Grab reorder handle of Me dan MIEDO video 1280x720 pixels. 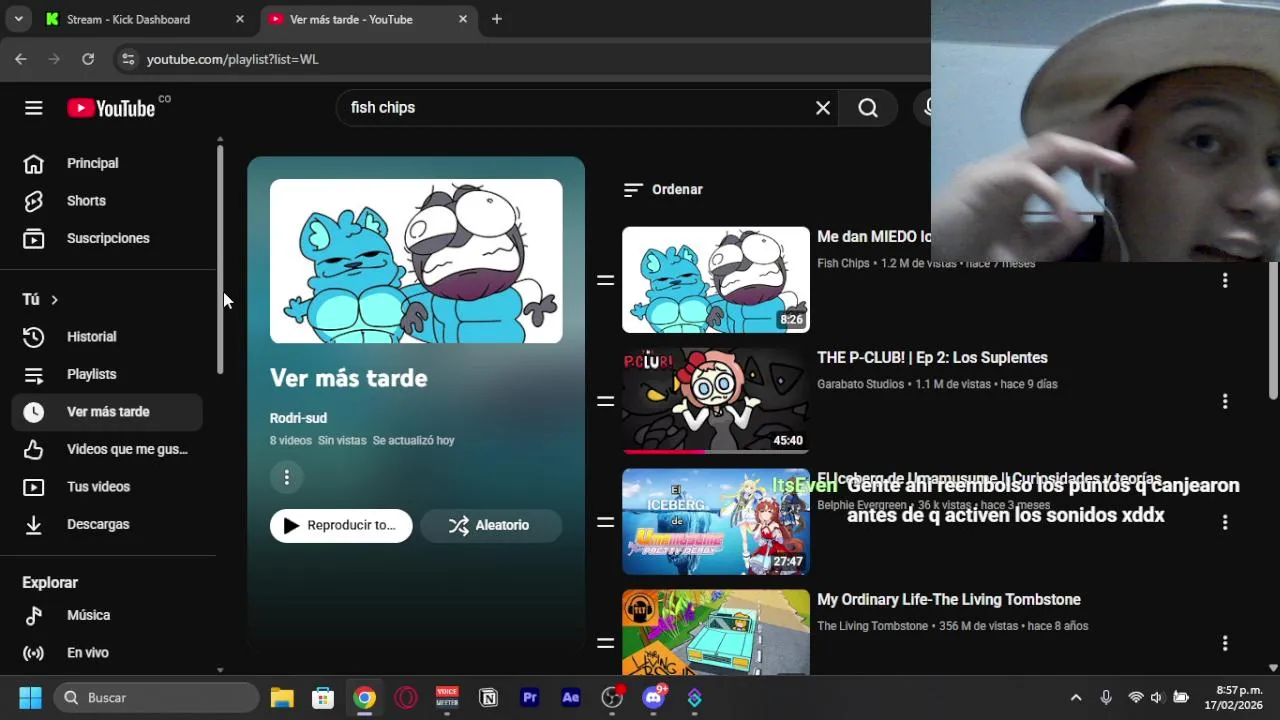[x=605, y=281]
